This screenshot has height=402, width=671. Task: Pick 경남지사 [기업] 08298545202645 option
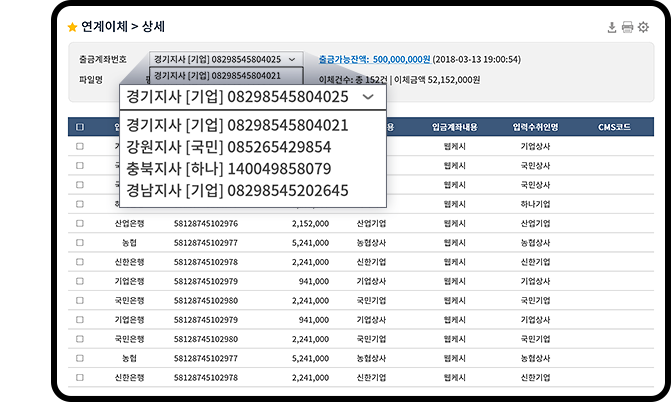[237, 190]
